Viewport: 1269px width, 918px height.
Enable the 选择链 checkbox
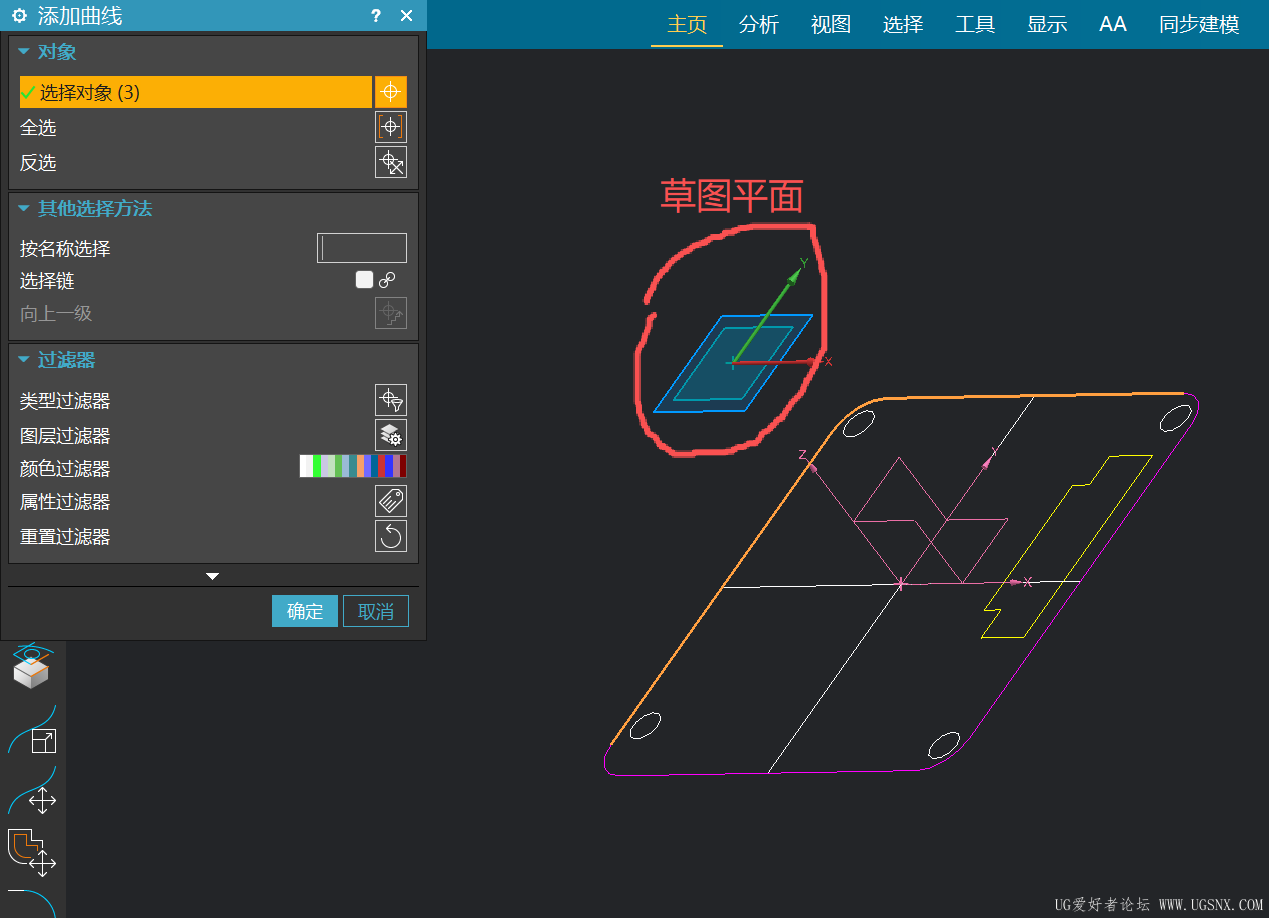364,280
